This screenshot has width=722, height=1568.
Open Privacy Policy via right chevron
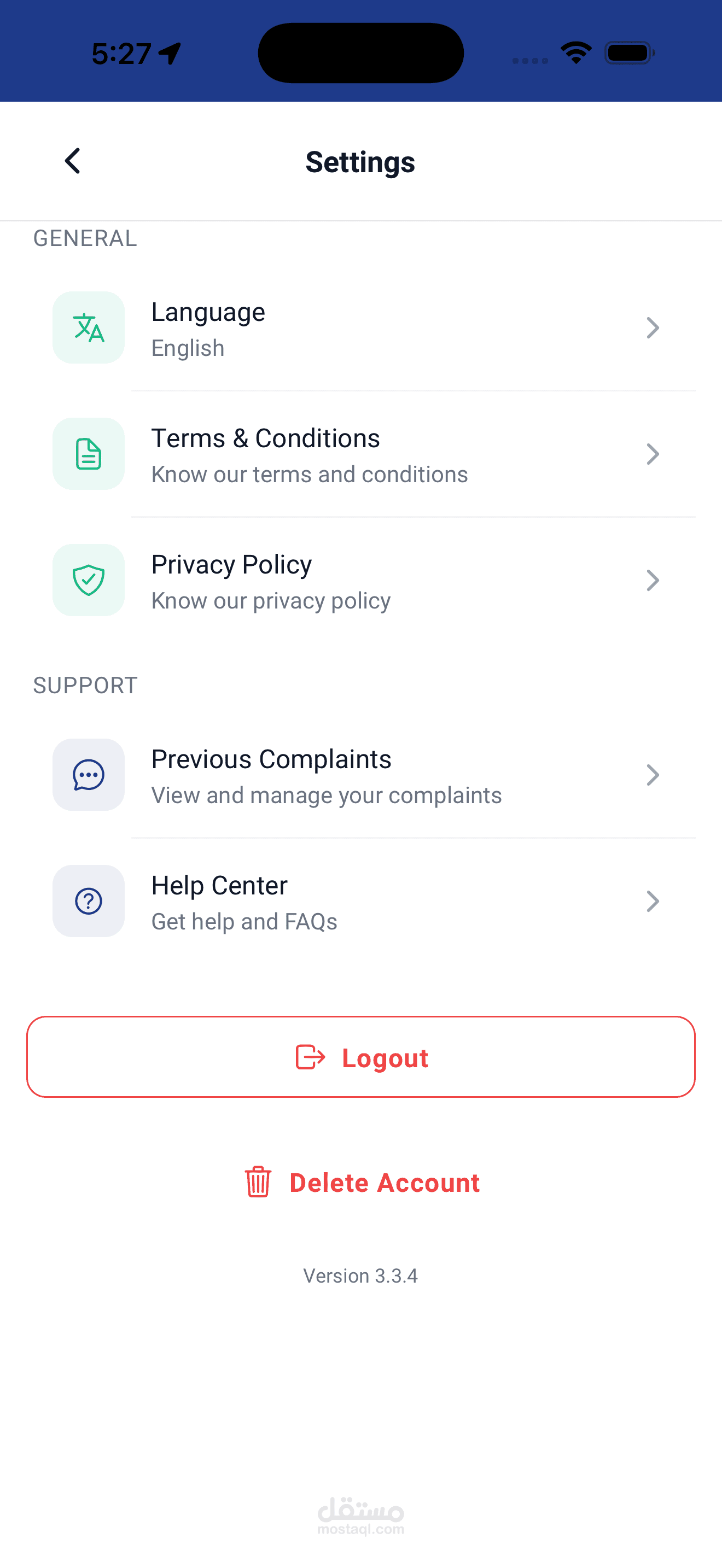pos(653,581)
